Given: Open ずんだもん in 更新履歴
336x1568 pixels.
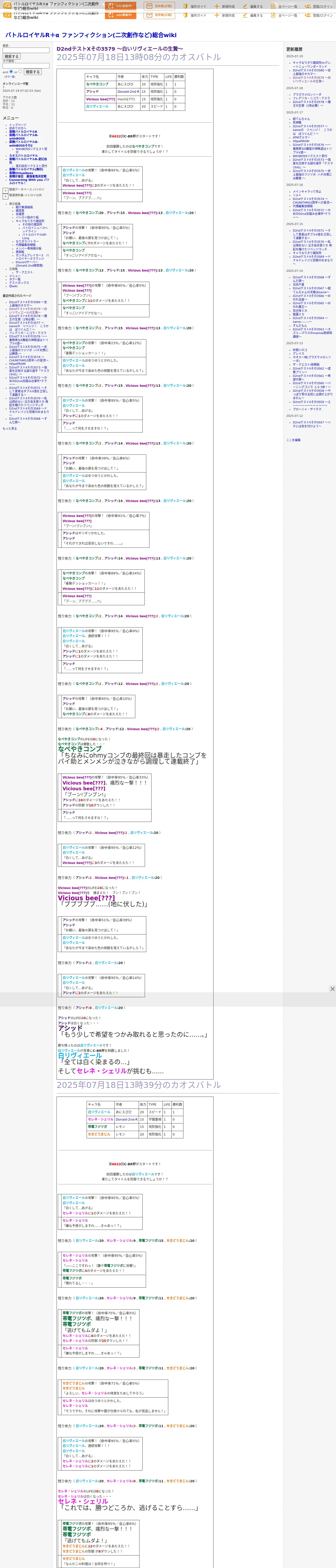Looking at the screenshot, I should click(300, 326).
